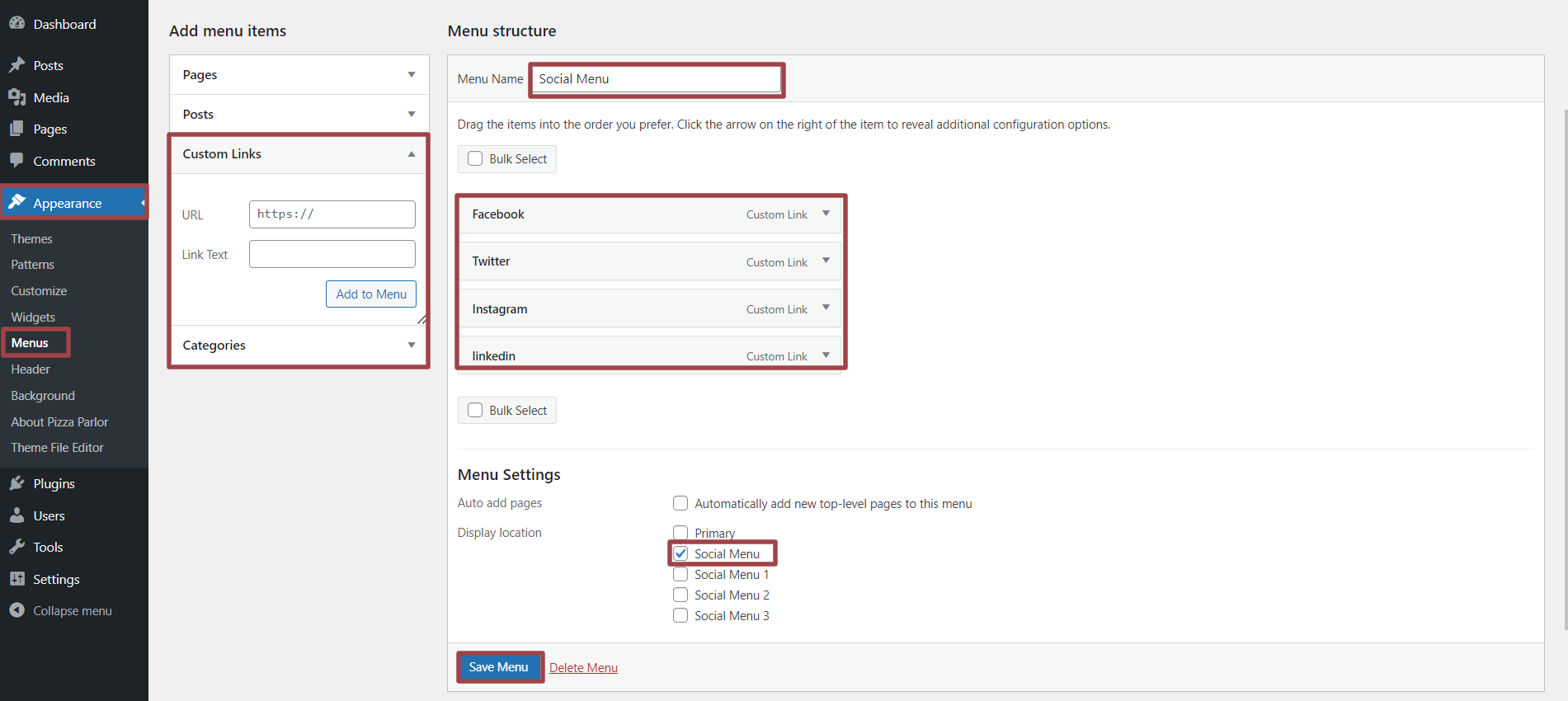Click the Posts pushpin icon
The image size is (1568, 701).
16,65
